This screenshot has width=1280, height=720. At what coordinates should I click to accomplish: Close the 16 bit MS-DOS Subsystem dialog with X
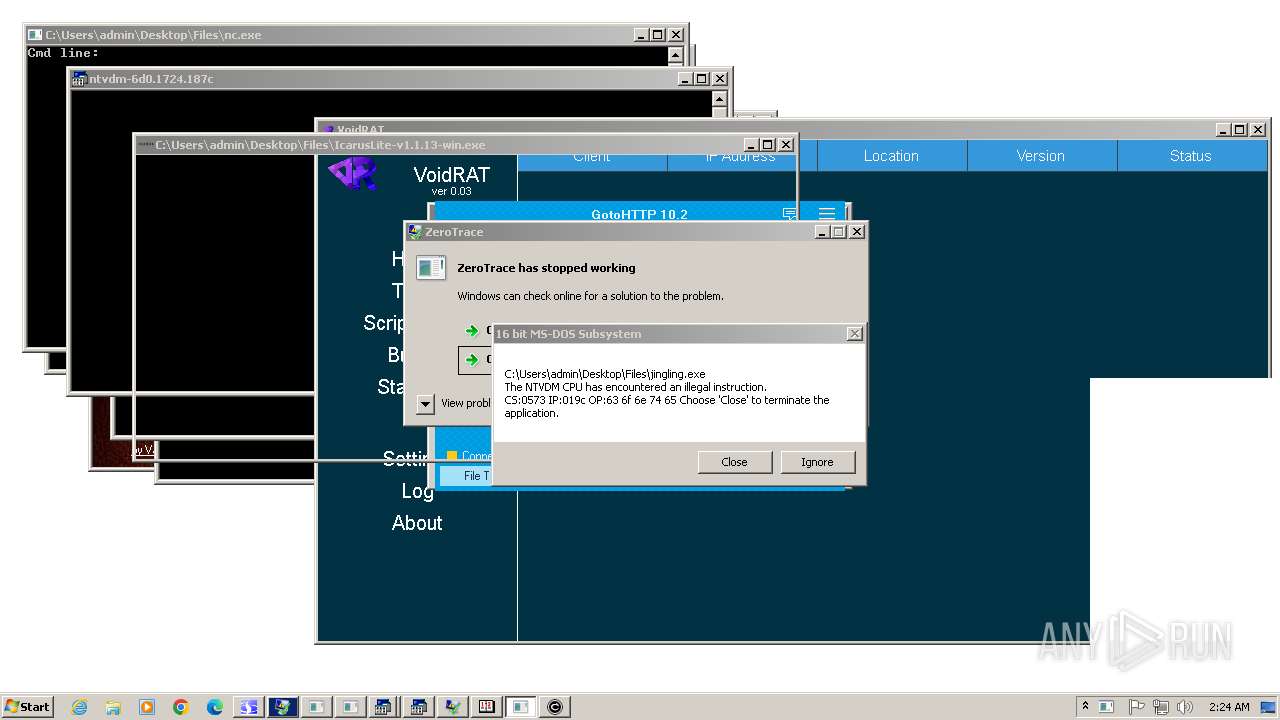click(x=854, y=334)
